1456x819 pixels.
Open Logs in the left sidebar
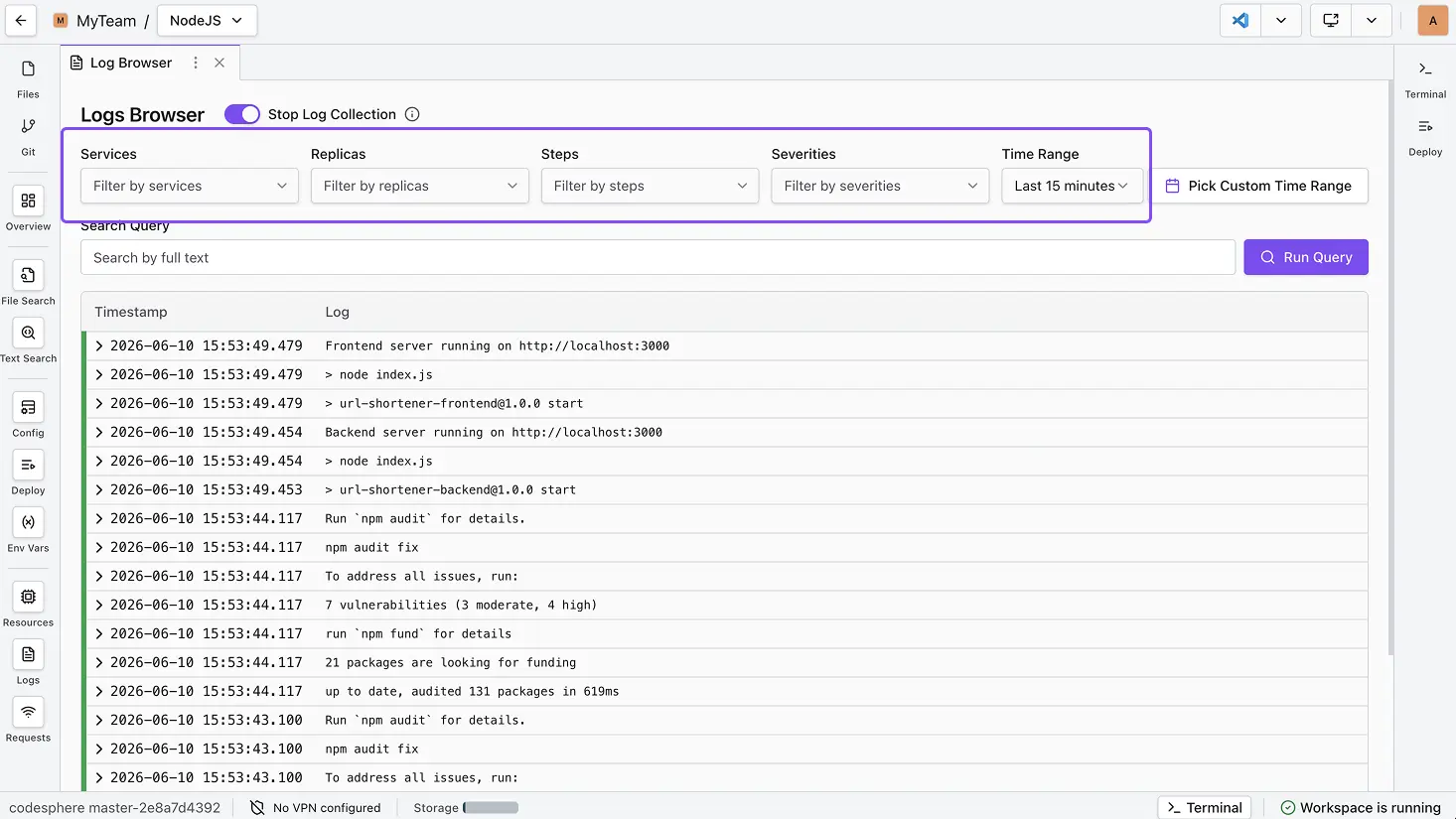28,663
